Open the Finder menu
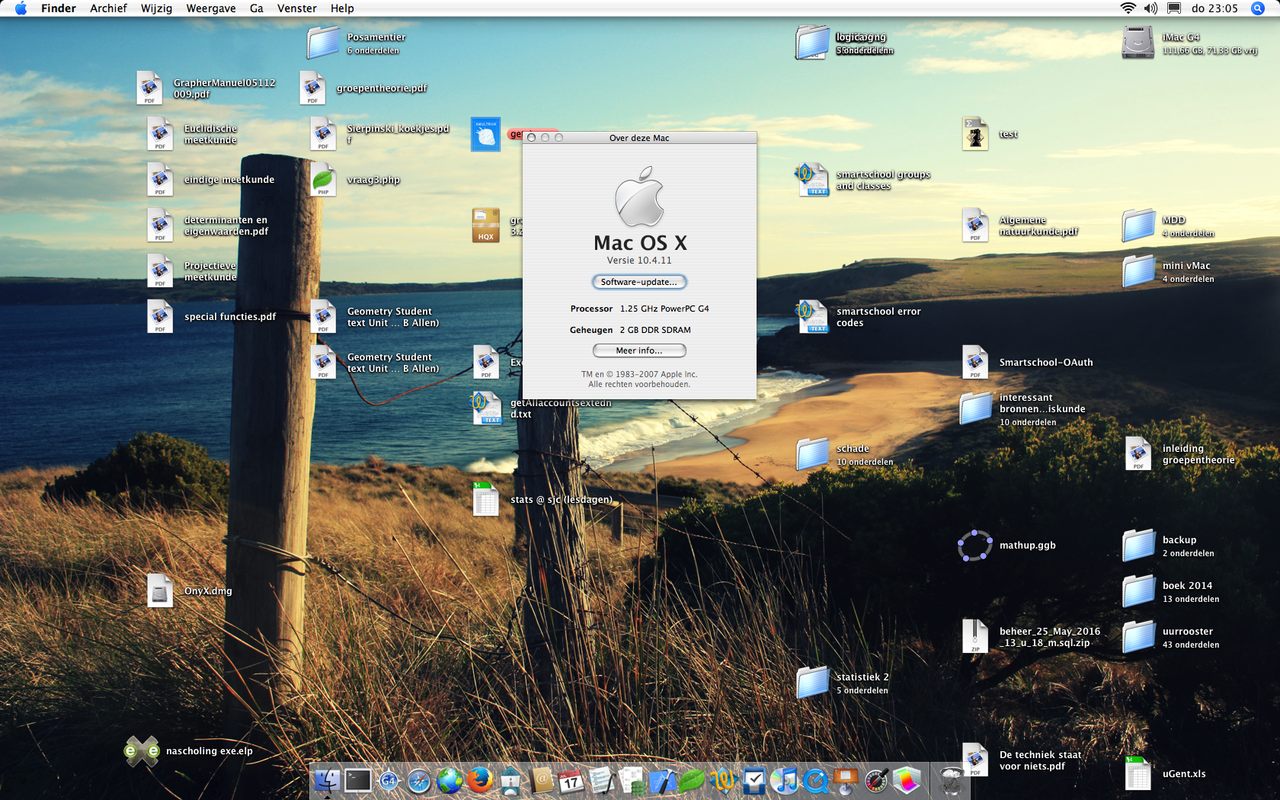Viewport: 1280px width, 800px height. coord(58,8)
